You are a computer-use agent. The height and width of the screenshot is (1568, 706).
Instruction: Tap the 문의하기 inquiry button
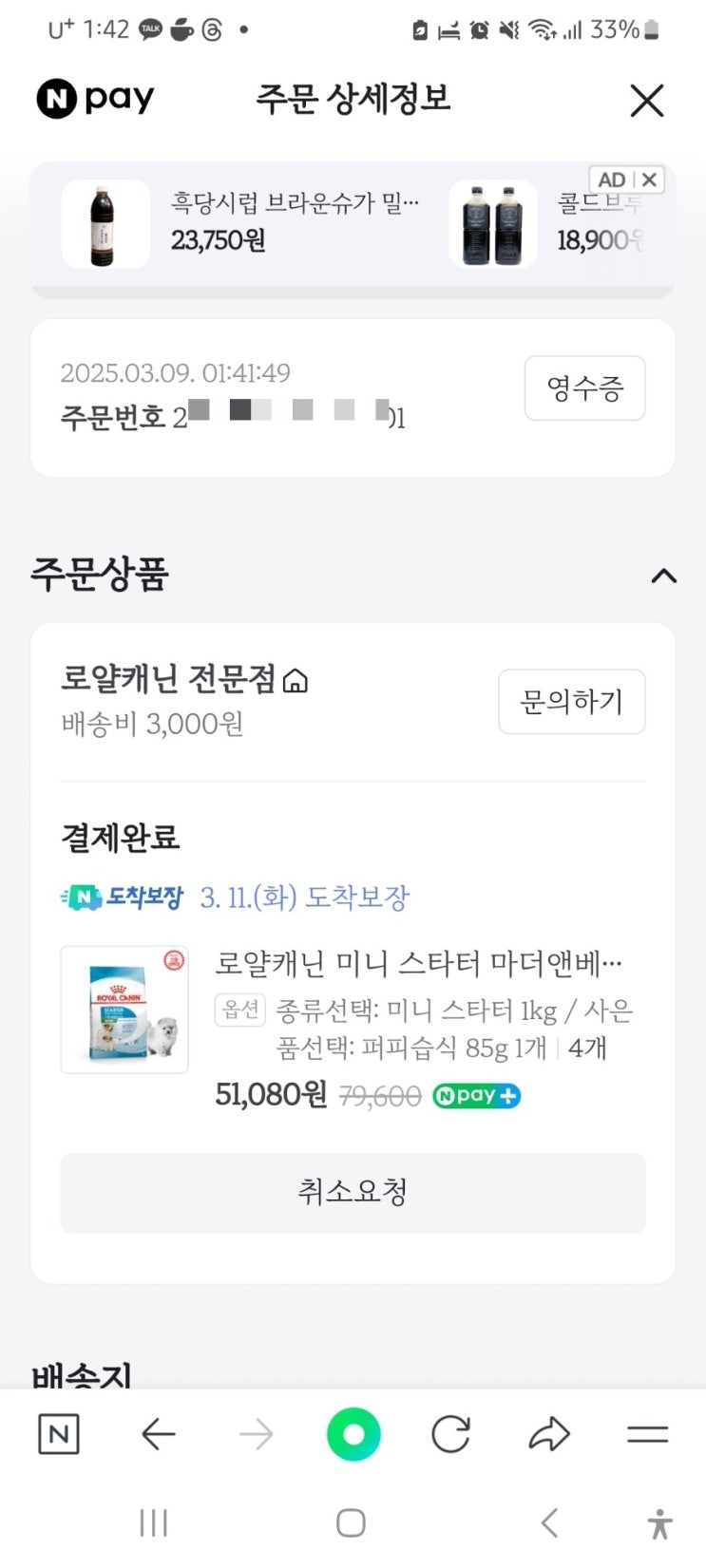[x=571, y=702]
